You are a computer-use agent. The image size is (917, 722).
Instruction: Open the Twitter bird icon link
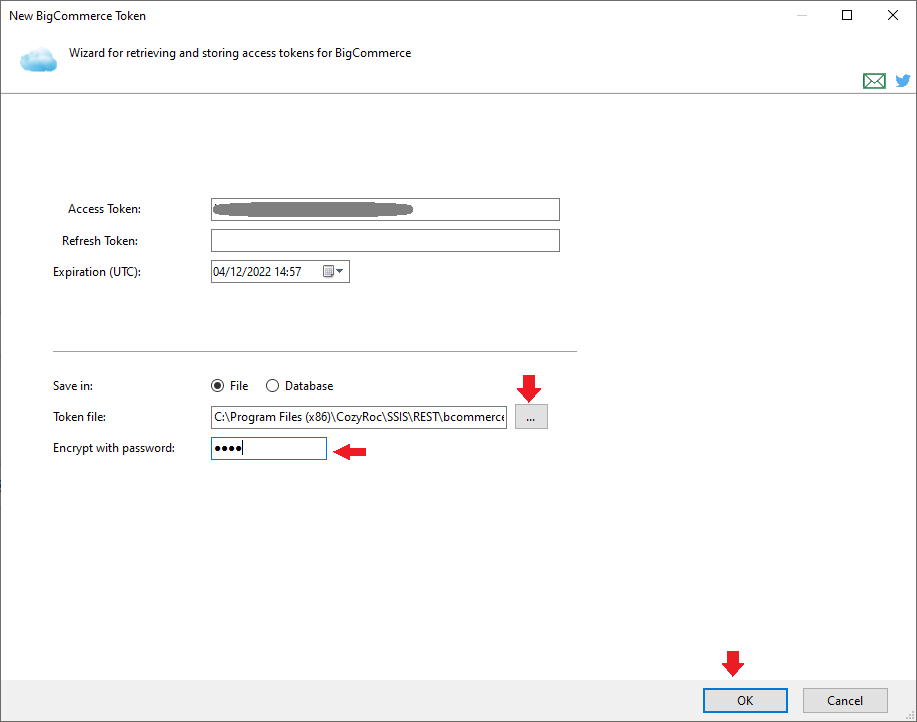(x=903, y=80)
